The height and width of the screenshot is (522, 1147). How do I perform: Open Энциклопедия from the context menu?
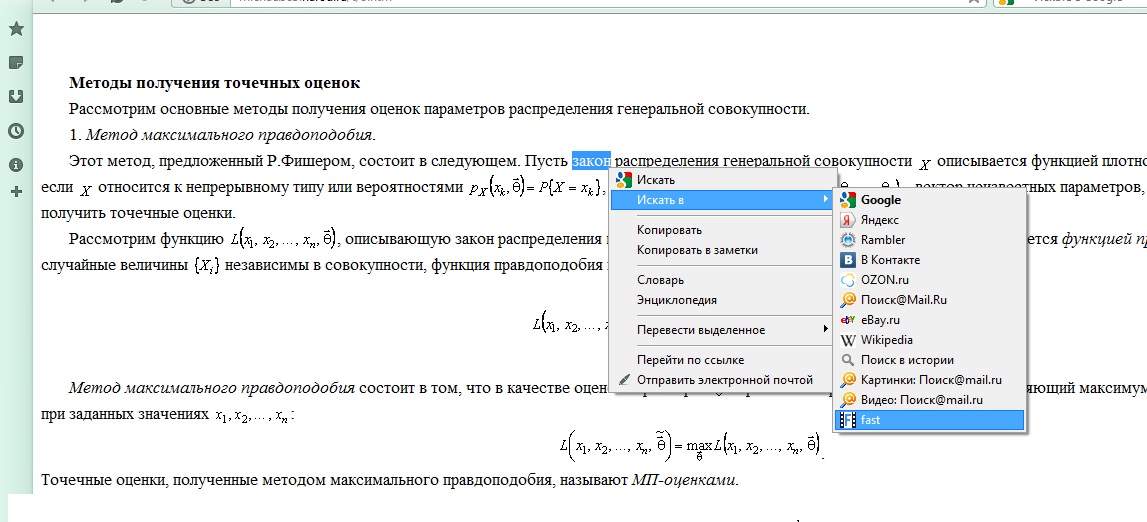click(723, 300)
